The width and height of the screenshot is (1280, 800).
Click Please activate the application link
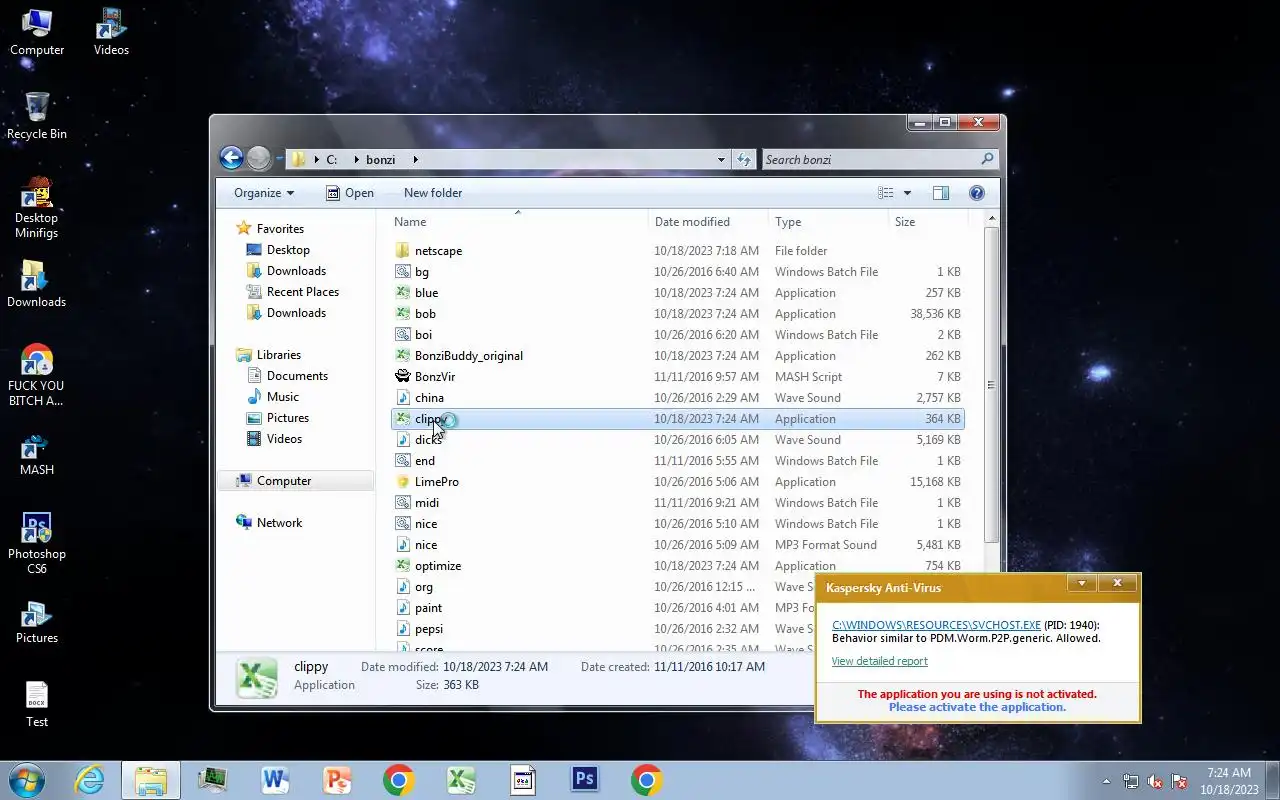point(977,707)
